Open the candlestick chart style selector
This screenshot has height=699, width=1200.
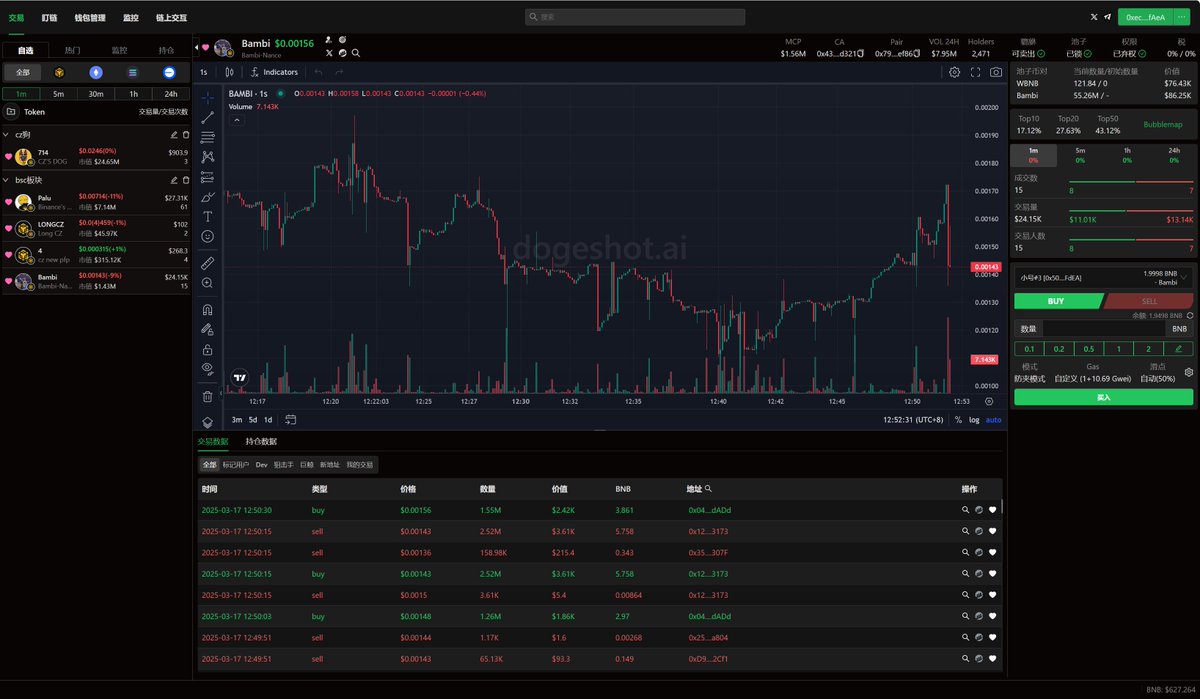click(x=230, y=72)
